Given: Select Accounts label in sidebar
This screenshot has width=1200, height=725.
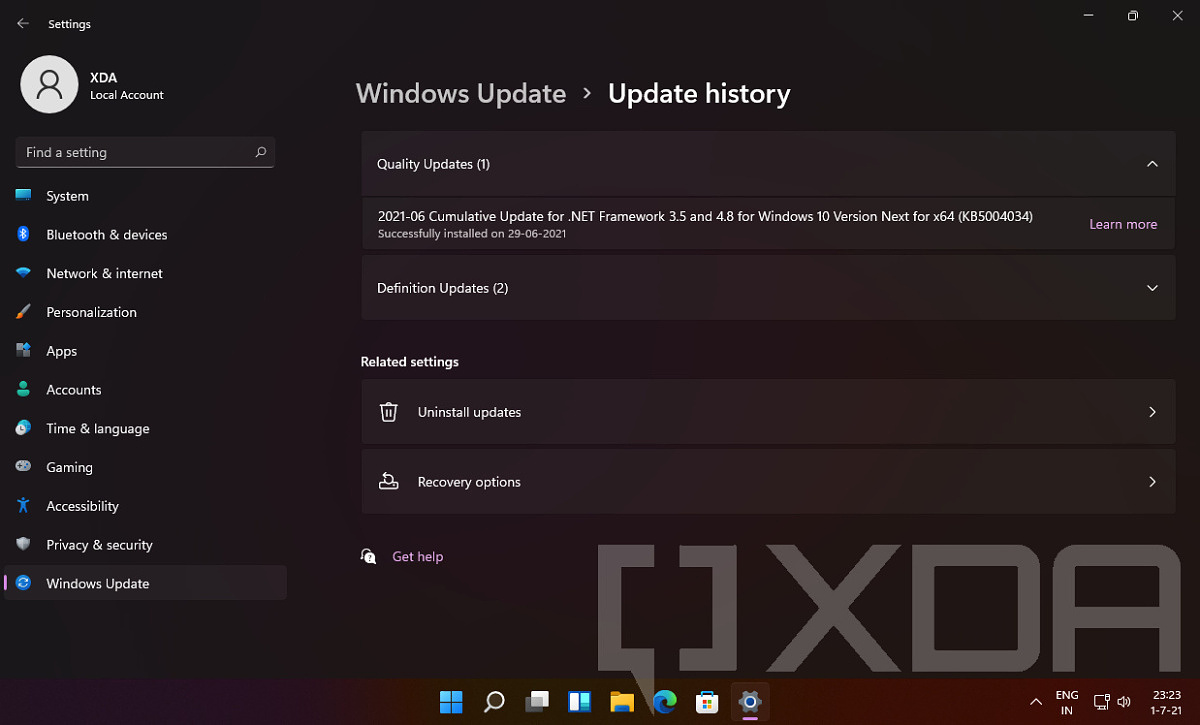Looking at the screenshot, I should 74,390.
